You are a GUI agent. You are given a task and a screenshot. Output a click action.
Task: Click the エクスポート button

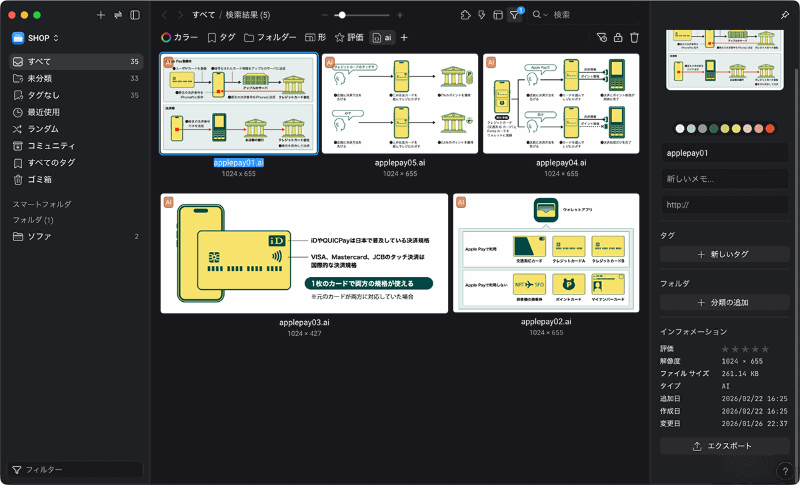click(724, 446)
